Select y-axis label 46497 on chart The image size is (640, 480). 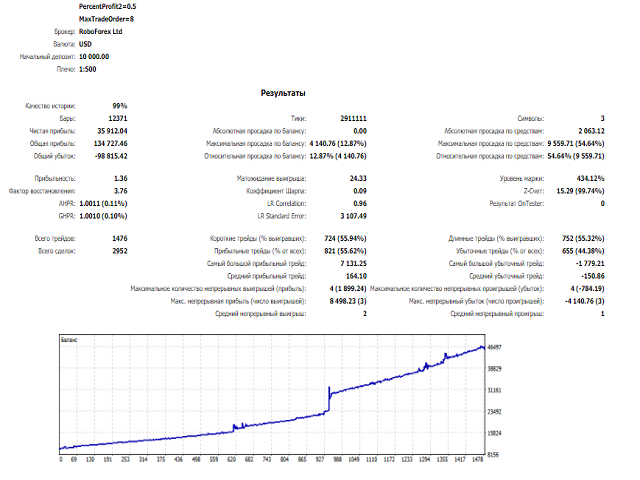click(x=495, y=347)
